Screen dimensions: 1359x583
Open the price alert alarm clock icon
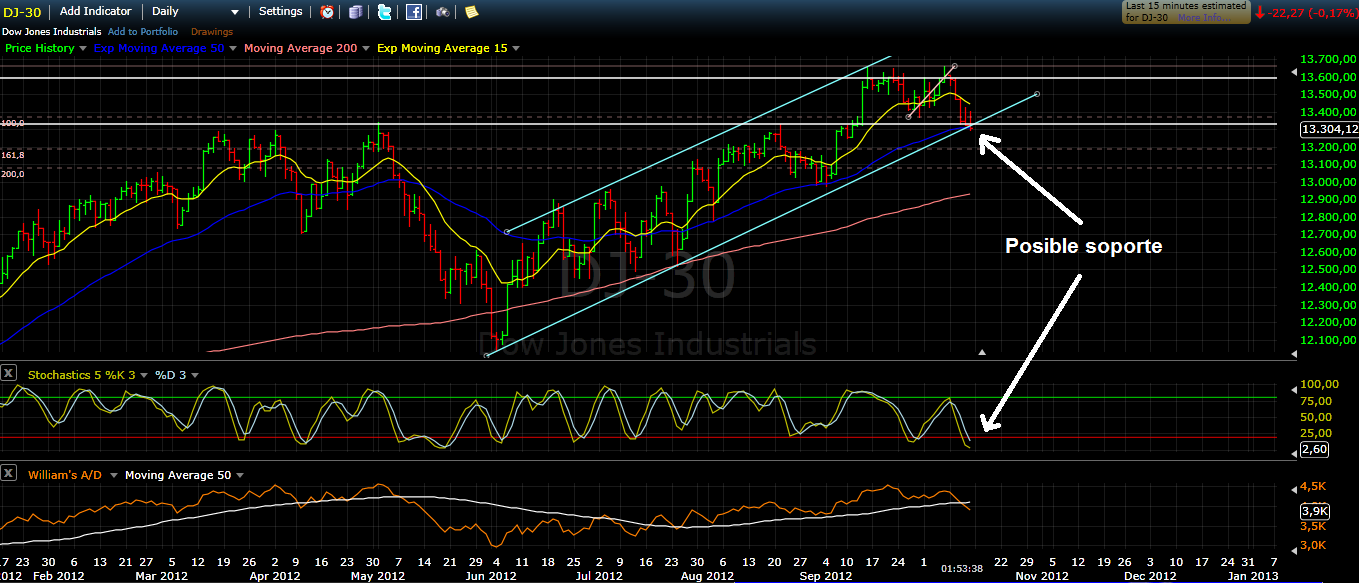click(328, 12)
